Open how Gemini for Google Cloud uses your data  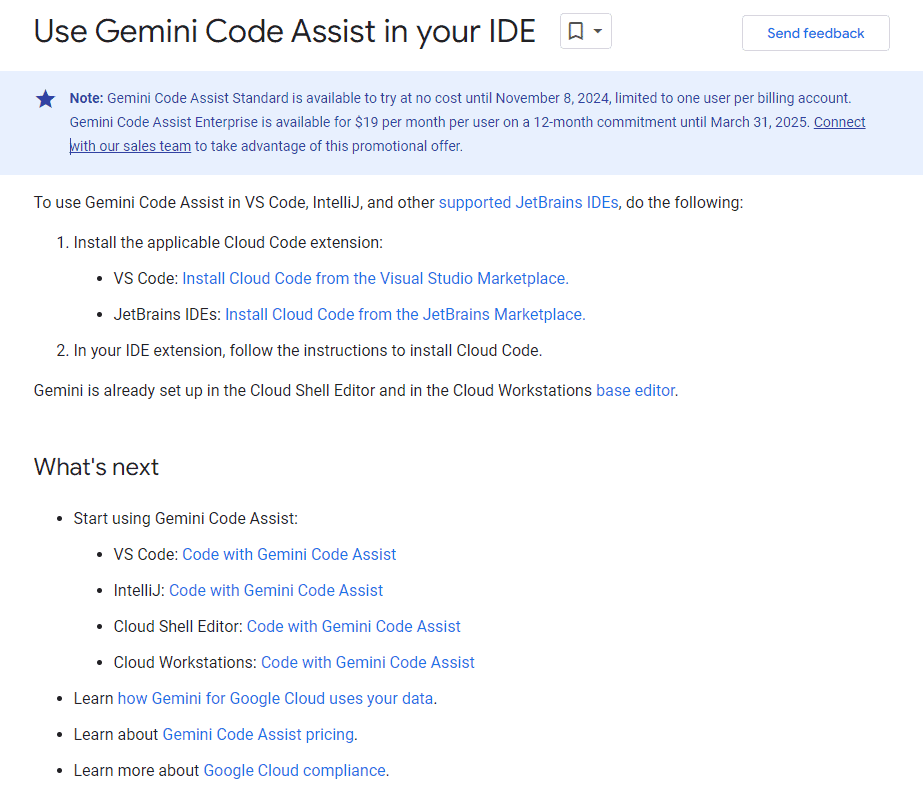point(275,698)
